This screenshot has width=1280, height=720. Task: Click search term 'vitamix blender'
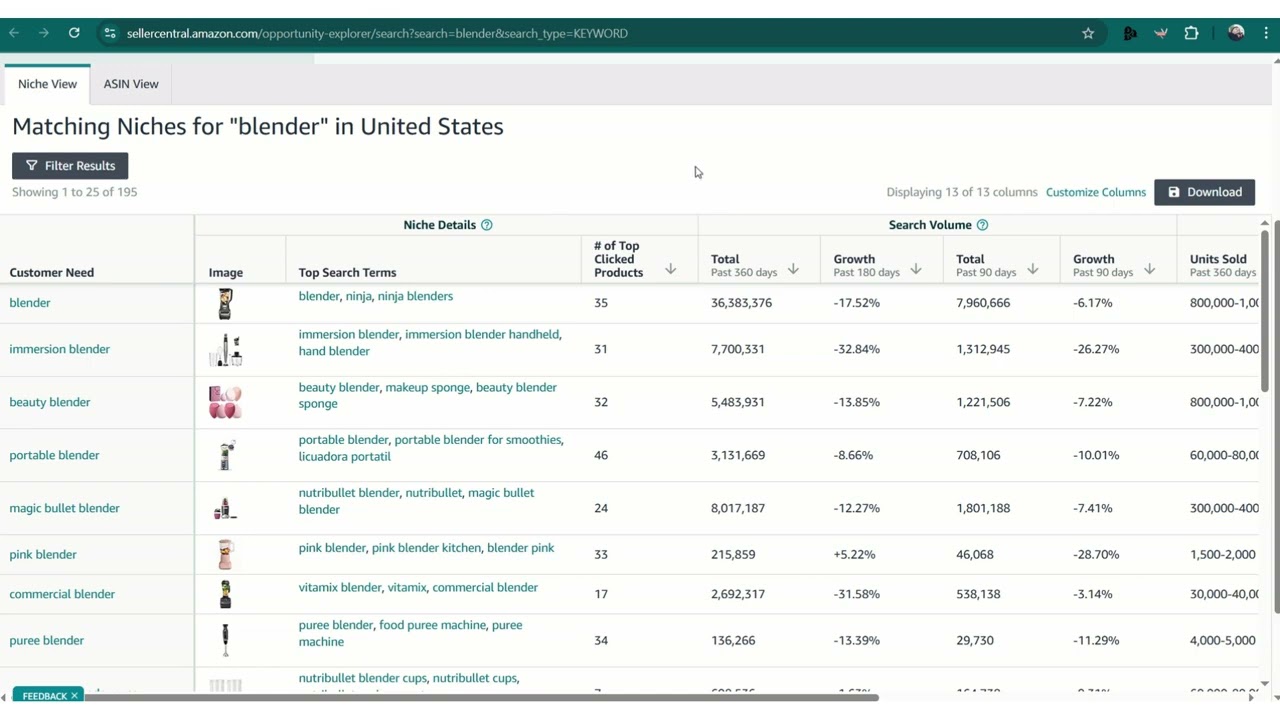click(x=340, y=587)
